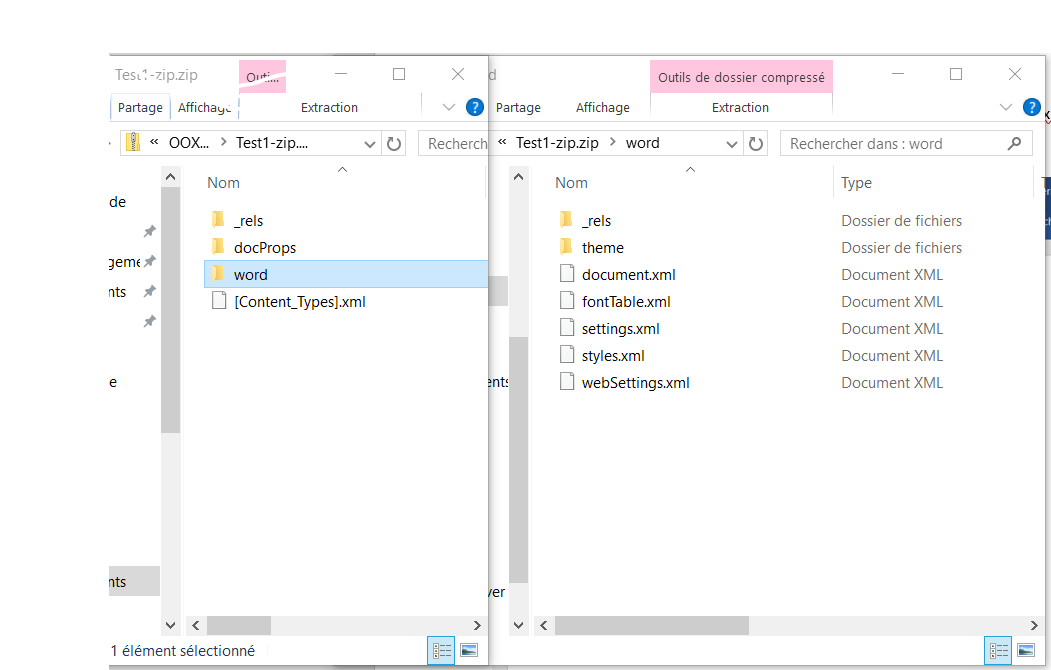Refresh the Test1-zip.zip listing
Viewport: 1051px width, 670px height.
click(x=393, y=142)
